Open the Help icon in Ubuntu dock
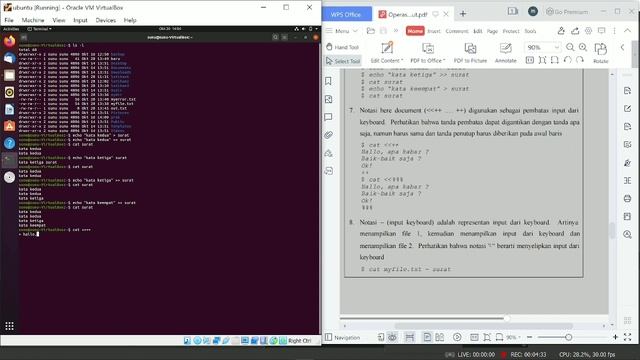640x360 pixels. tap(9, 143)
